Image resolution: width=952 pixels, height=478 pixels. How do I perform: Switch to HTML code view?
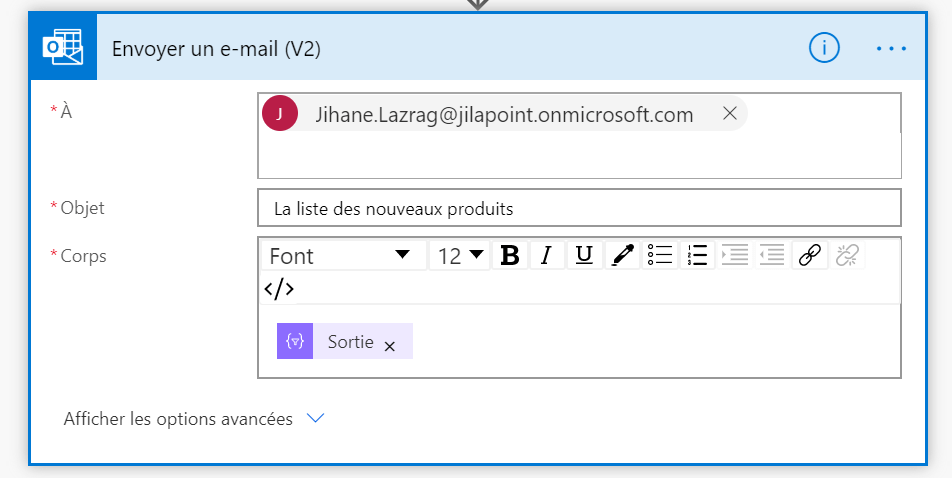tap(279, 289)
